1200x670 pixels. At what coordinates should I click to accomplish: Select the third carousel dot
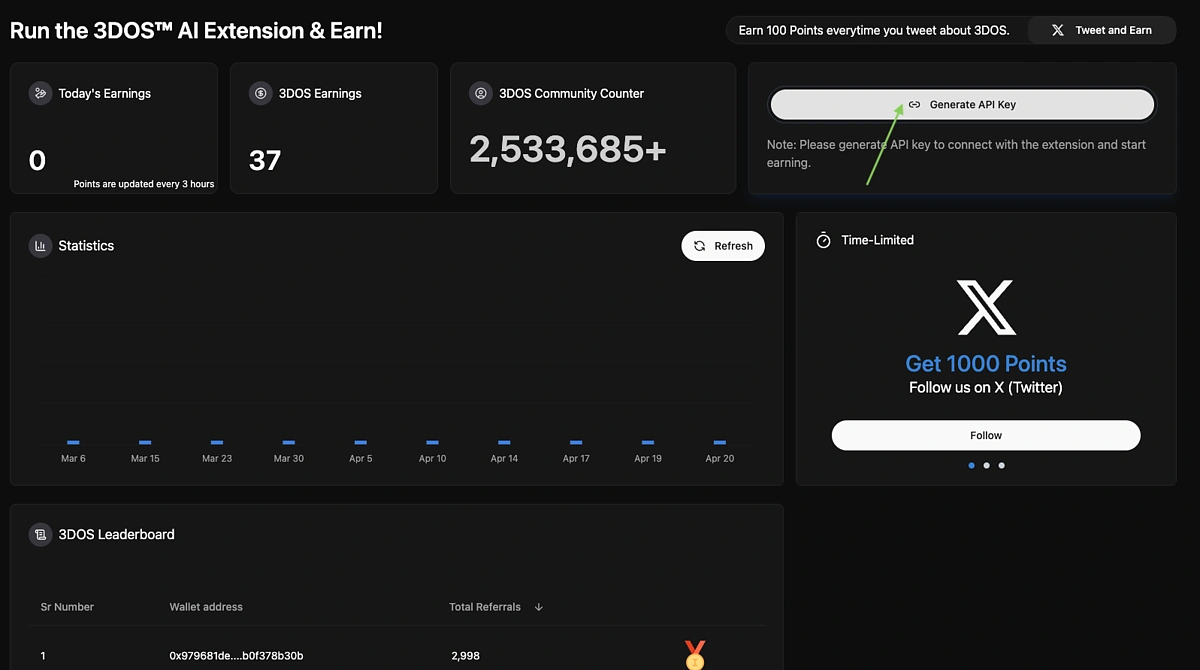1001,465
